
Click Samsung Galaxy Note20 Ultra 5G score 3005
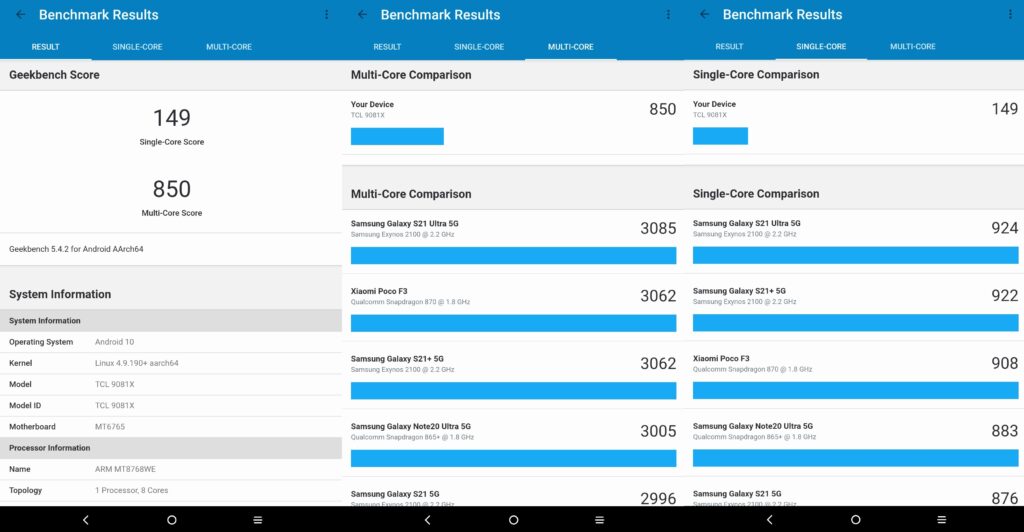point(658,431)
